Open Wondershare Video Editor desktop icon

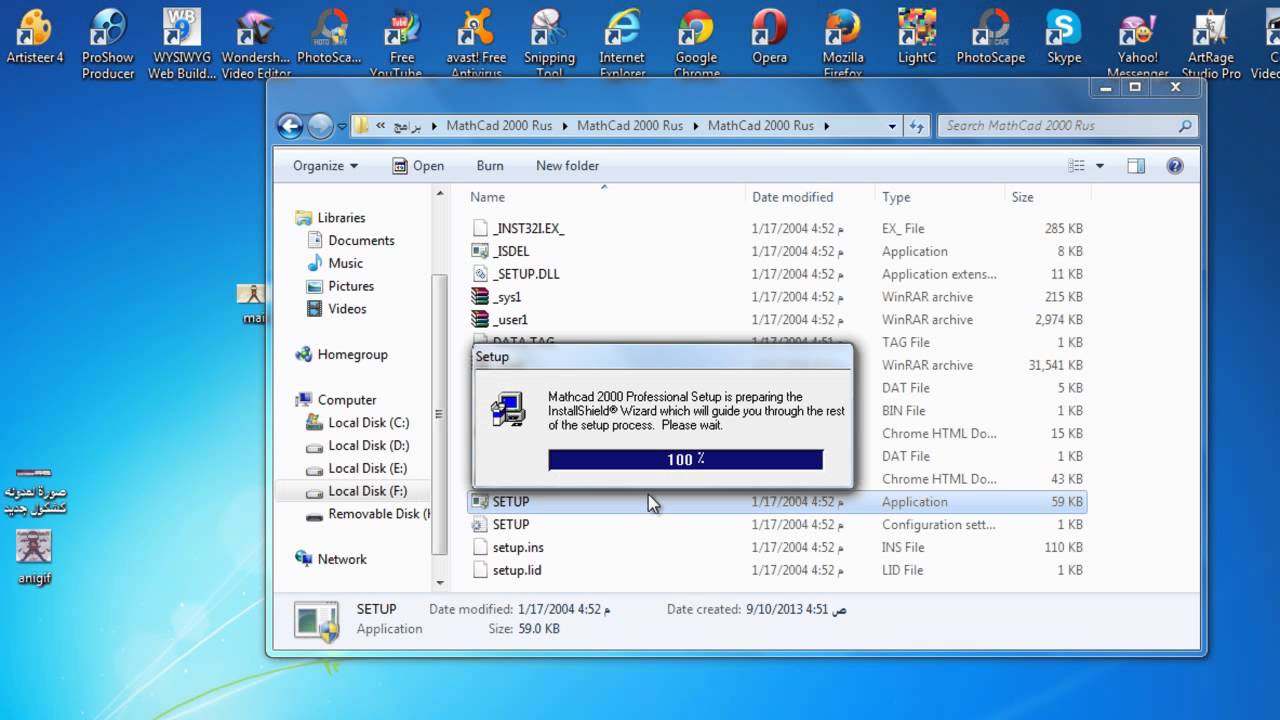(x=256, y=42)
